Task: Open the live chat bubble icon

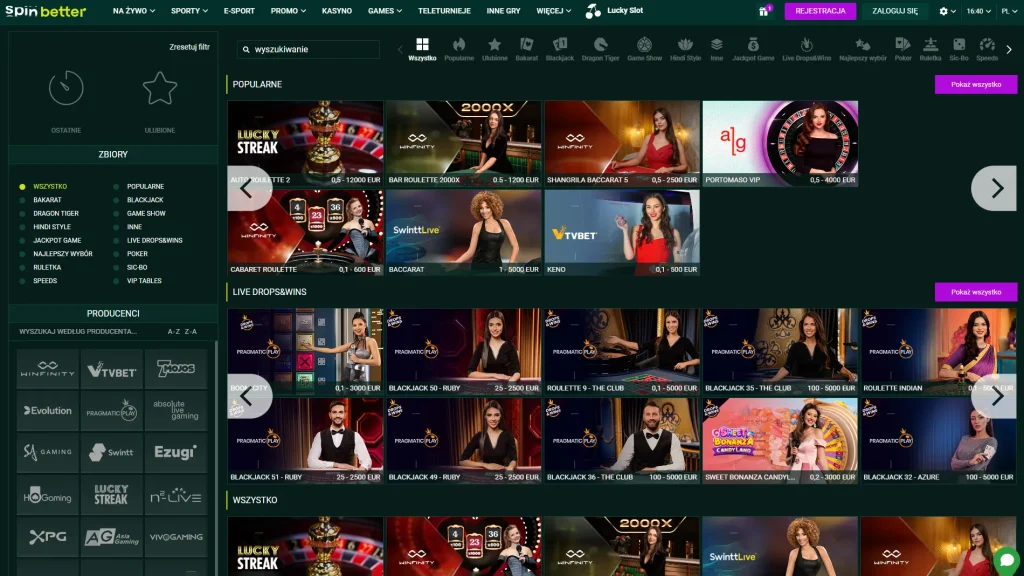Action: tap(1006, 560)
